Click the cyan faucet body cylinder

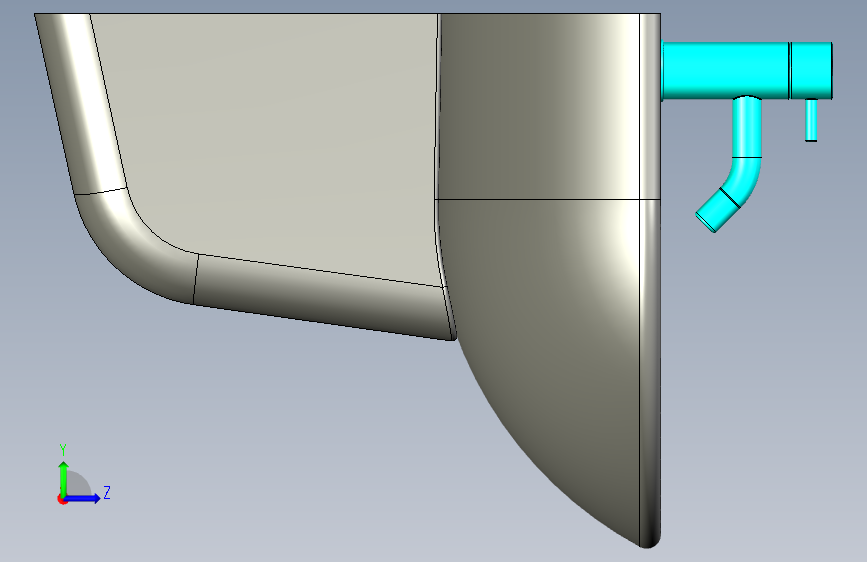click(725, 70)
